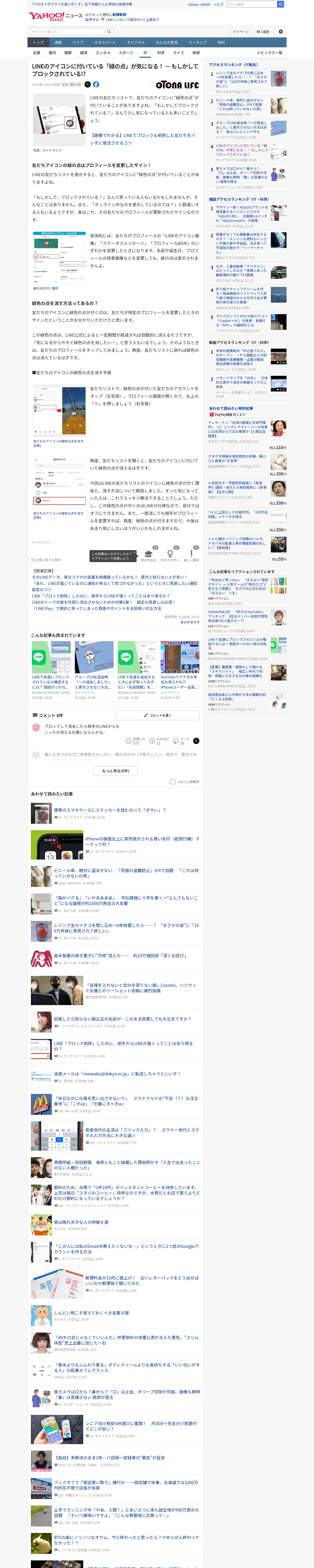Click the web search magnifier button
314x1568 pixels.
(281, 4)
